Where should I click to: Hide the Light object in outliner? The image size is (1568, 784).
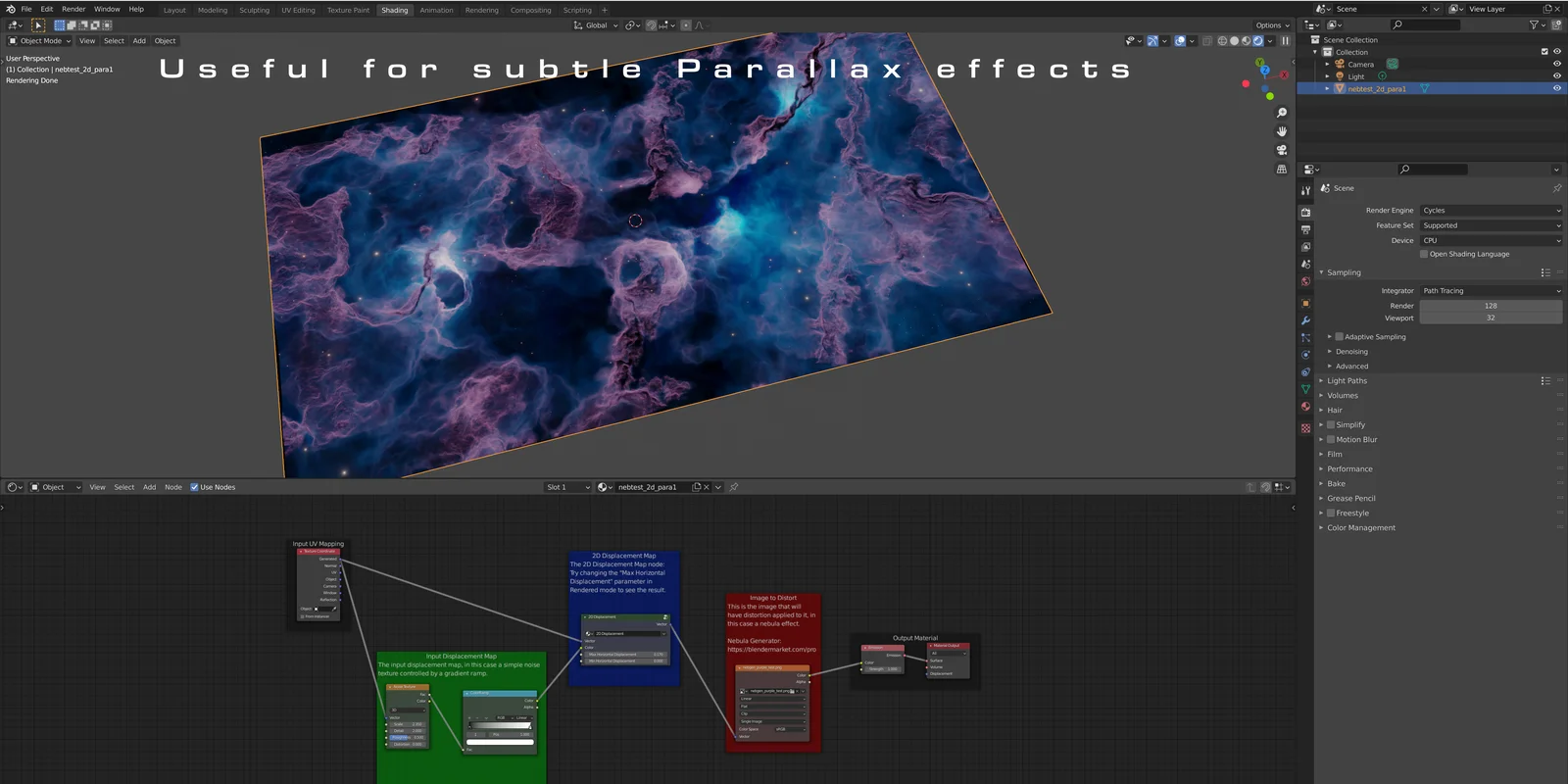[1557, 76]
